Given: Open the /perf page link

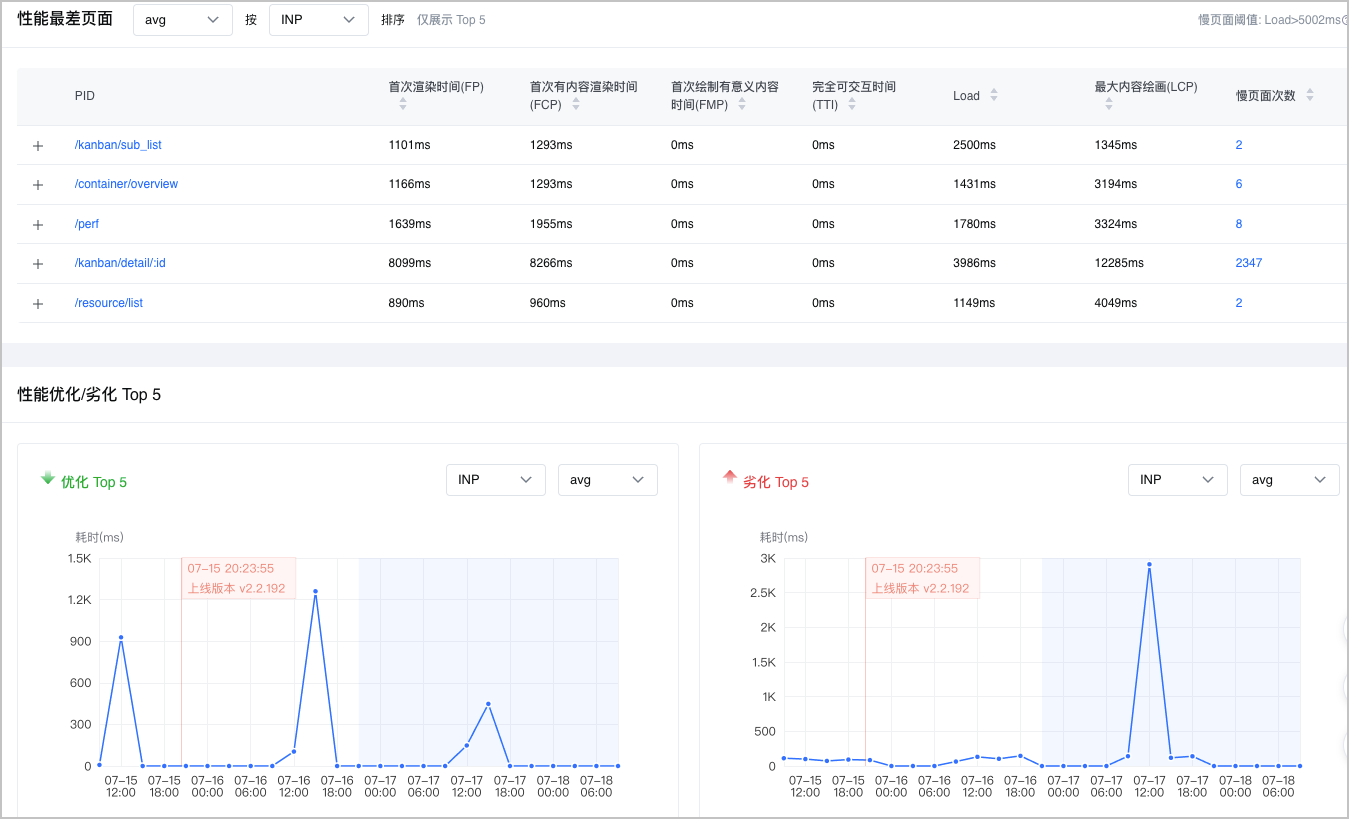Looking at the screenshot, I should pos(87,224).
